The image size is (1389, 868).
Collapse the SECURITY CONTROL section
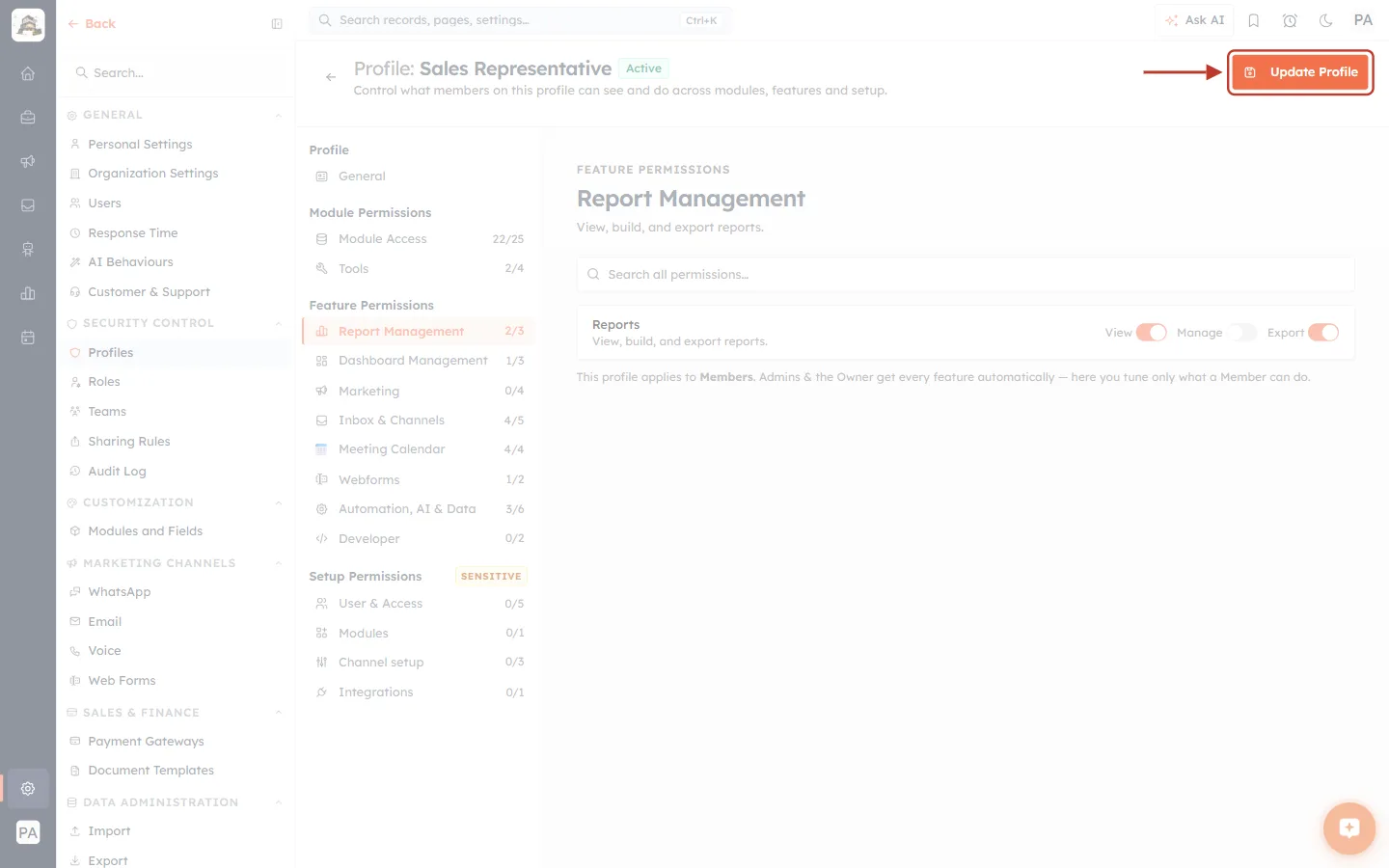pyautogui.click(x=279, y=324)
